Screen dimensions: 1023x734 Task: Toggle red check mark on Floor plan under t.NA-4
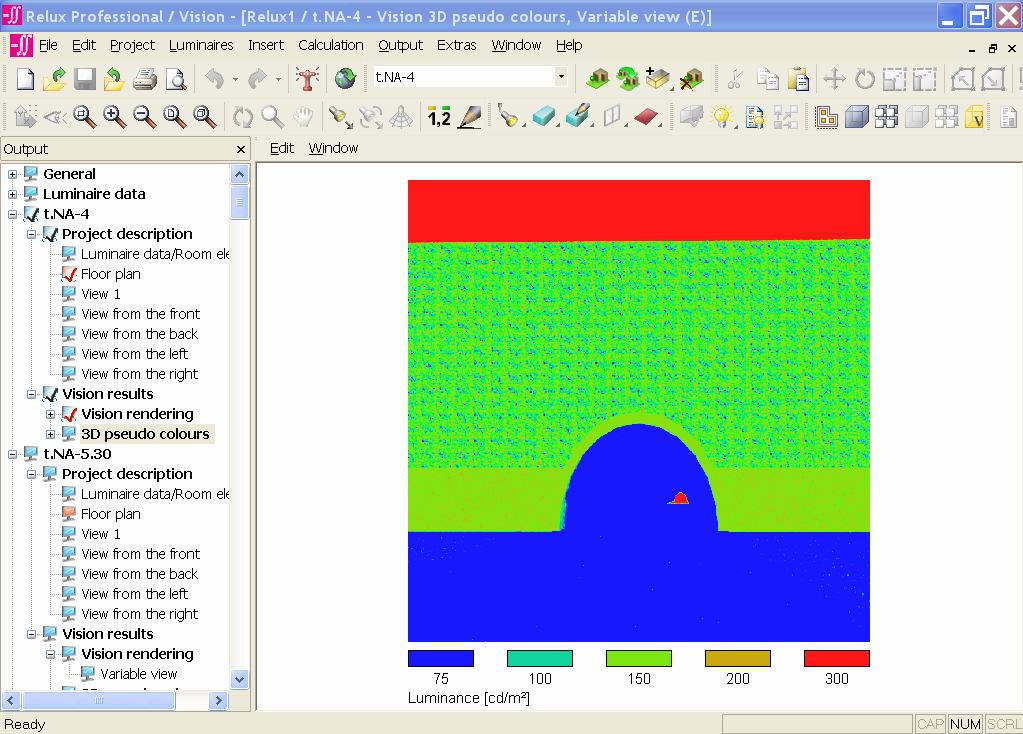point(69,274)
